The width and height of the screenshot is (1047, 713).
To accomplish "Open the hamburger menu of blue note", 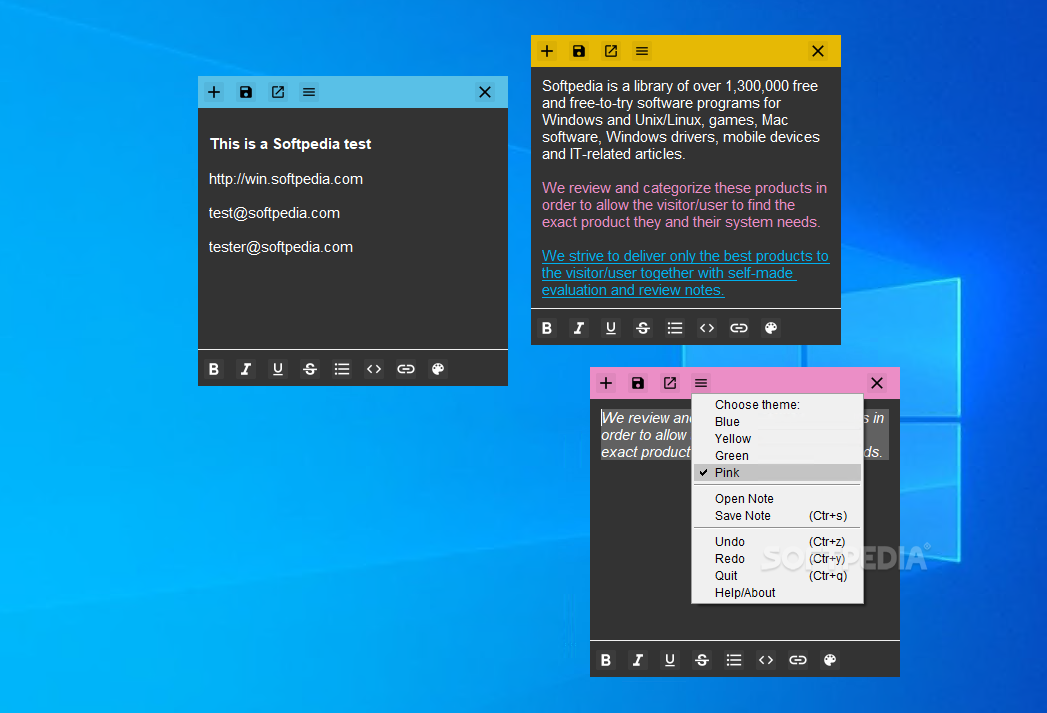I will point(308,92).
